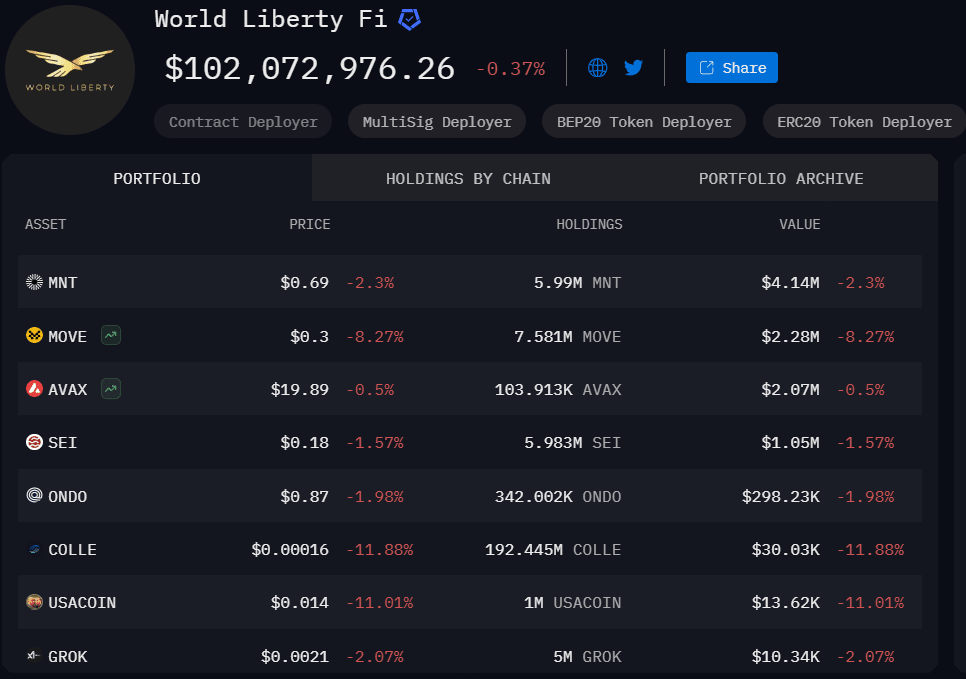Screen dimensions: 966x679
Task: Click the $1.05M value cell
Action: [x=790, y=443]
